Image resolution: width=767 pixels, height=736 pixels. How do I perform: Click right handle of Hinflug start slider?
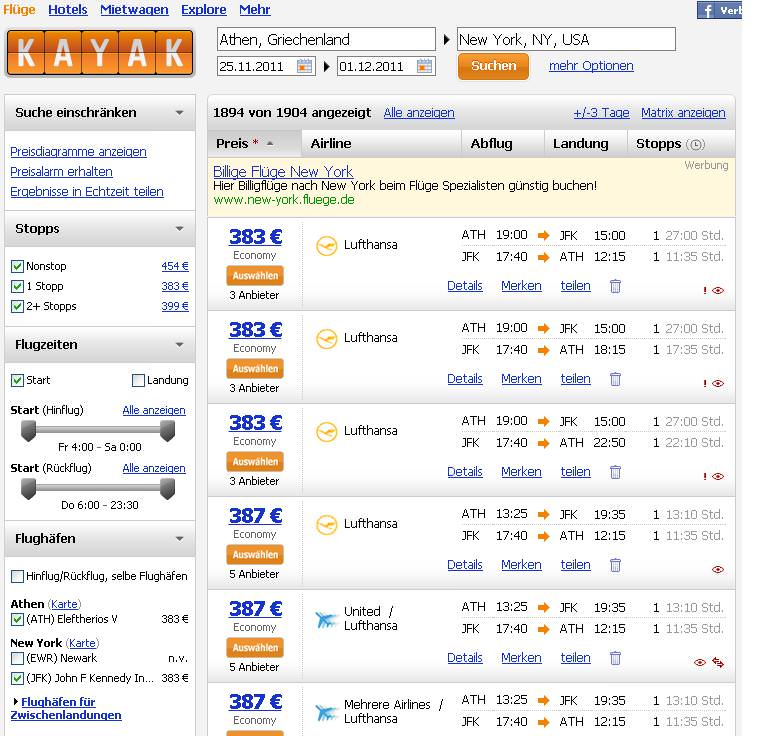click(x=167, y=431)
